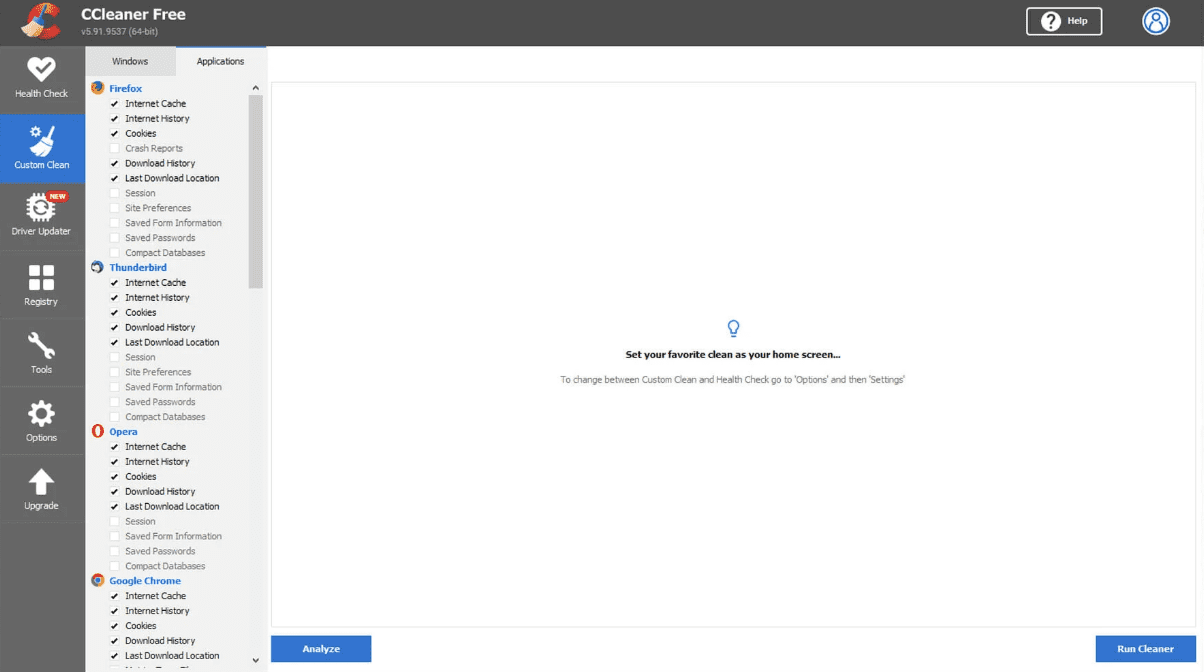Click the Run Cleaner button
The width and height of the screenshot is (1204, 672).
tap(1145, 649)
